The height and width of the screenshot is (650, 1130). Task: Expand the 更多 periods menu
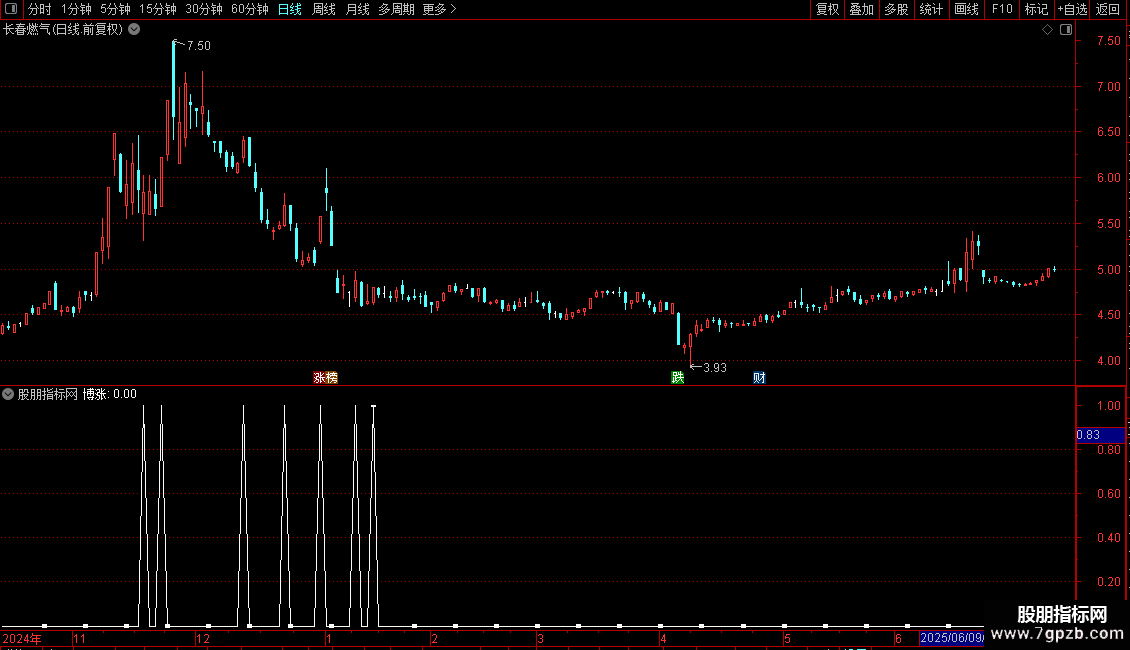439,9
